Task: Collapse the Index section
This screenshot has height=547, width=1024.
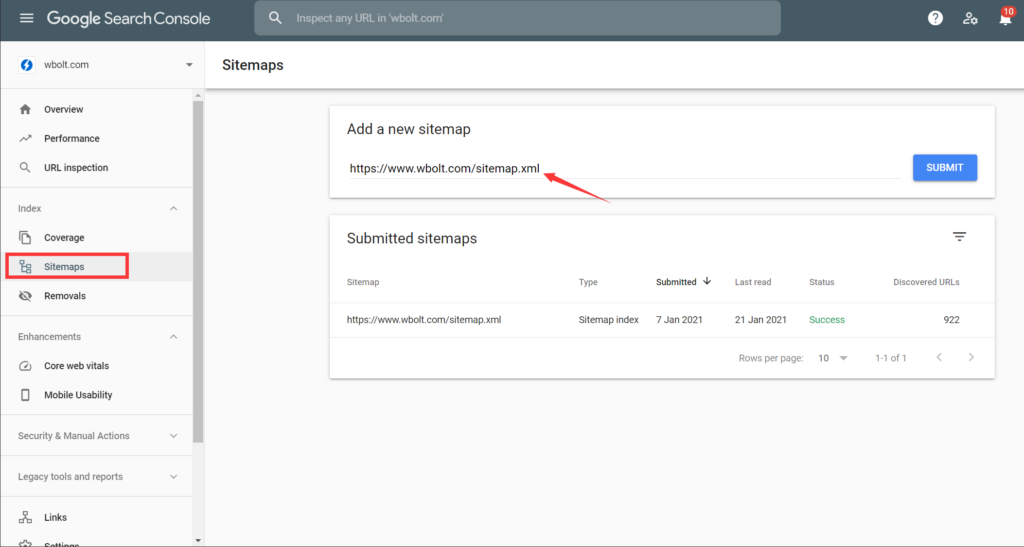Action: click(173, 209)
